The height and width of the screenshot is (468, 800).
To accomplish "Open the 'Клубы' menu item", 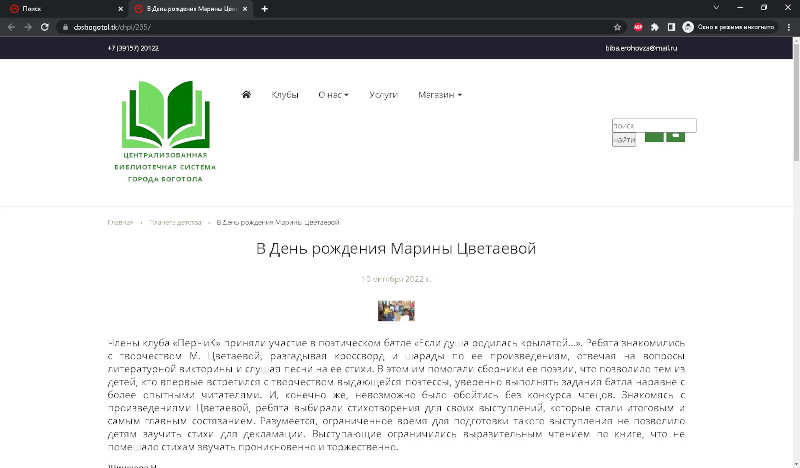I will 285,95.
